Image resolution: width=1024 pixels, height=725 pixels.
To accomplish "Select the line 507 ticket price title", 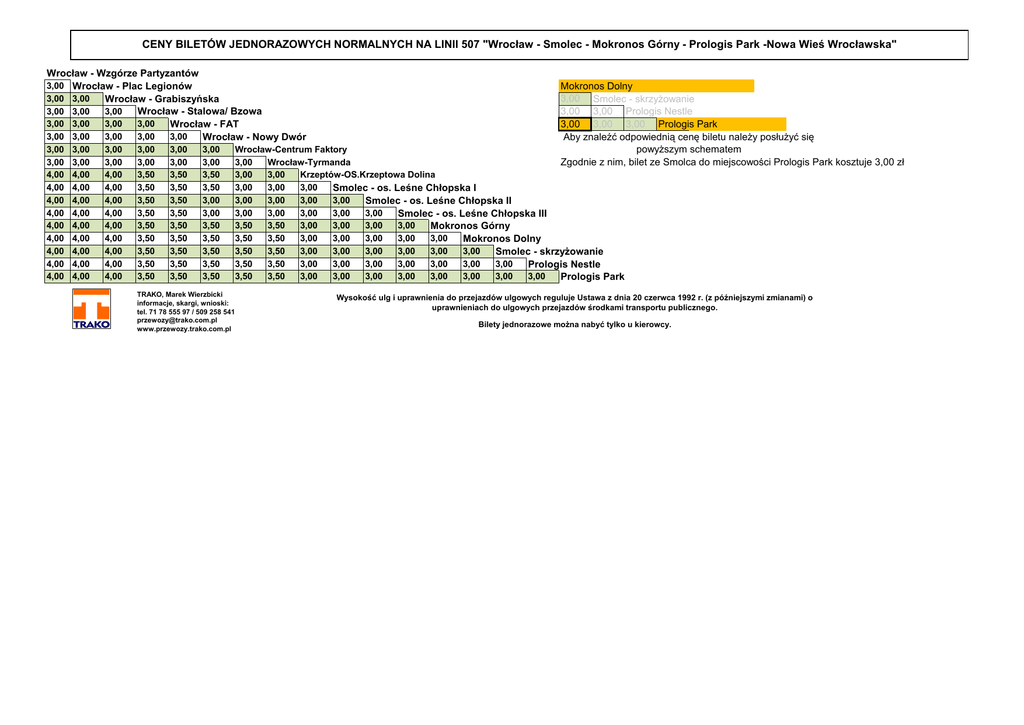I will pyautogui.click(x=519, y=45).
